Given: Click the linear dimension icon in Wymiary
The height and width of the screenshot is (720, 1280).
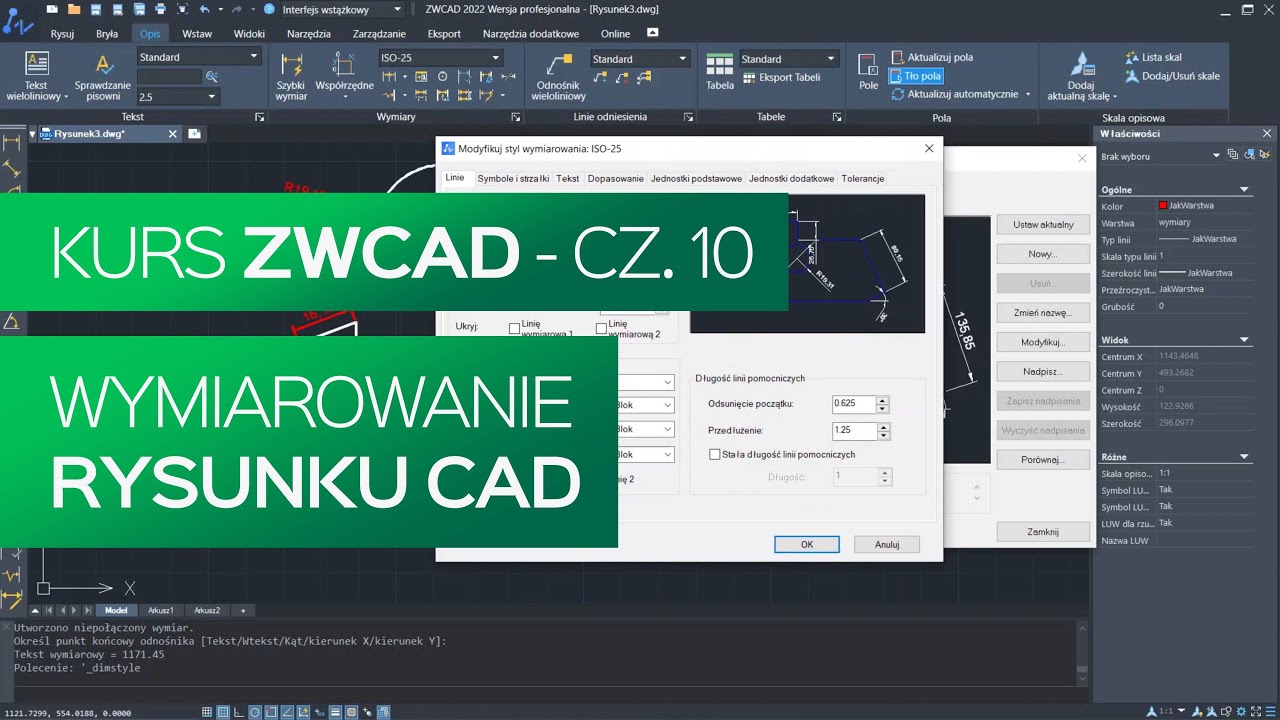Looking at the screenshot, I should pyautogui.click(x=390, y=77).
